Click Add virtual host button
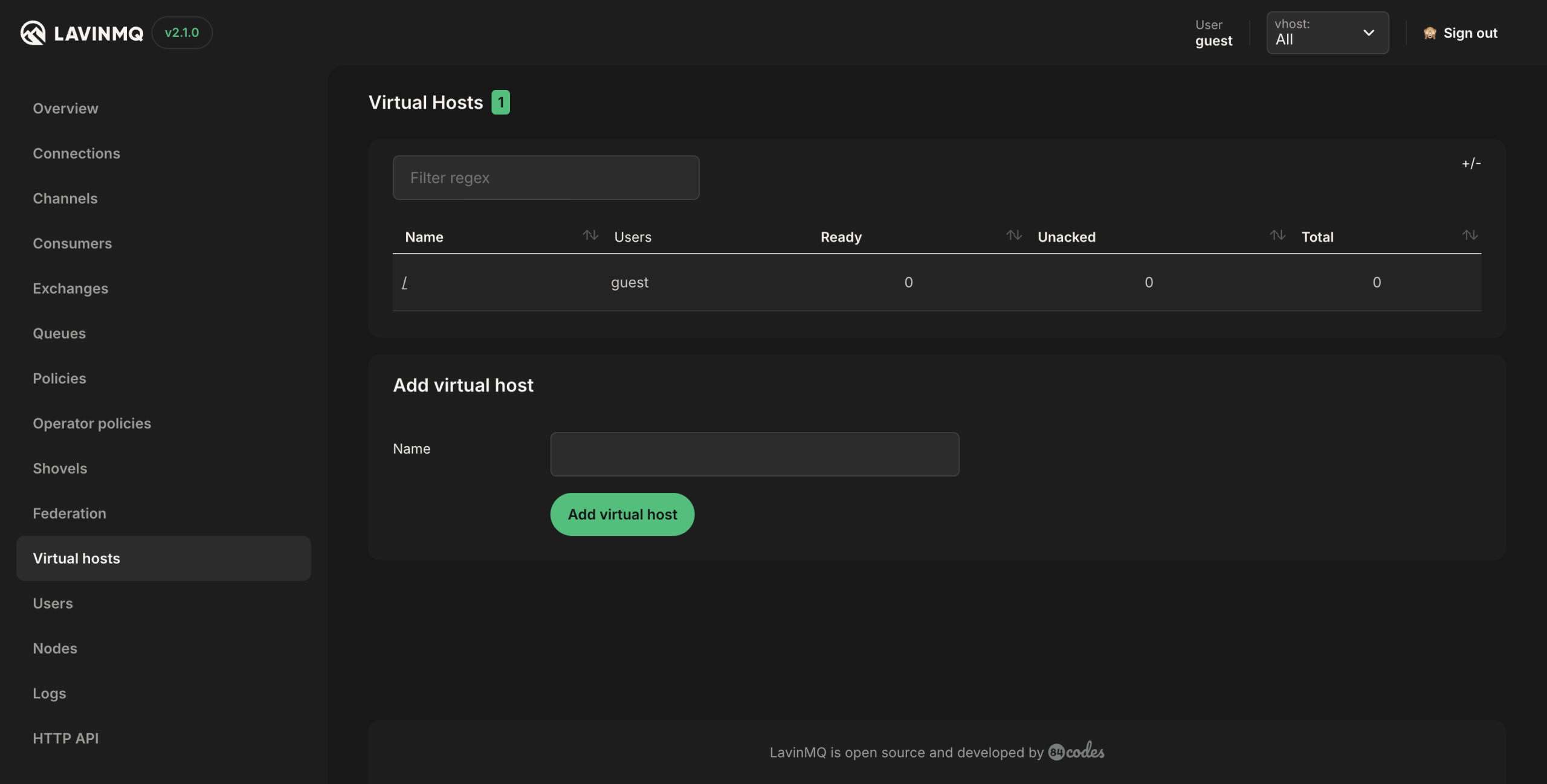This screenshot has width=1547, height=784. [x=622, y=514]
